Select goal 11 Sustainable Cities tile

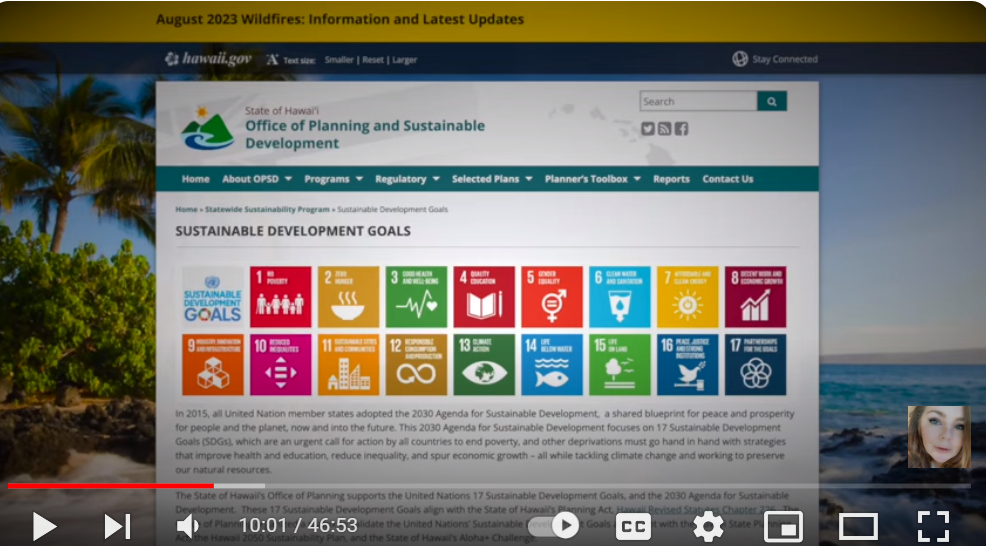click(x=348, y=365)
